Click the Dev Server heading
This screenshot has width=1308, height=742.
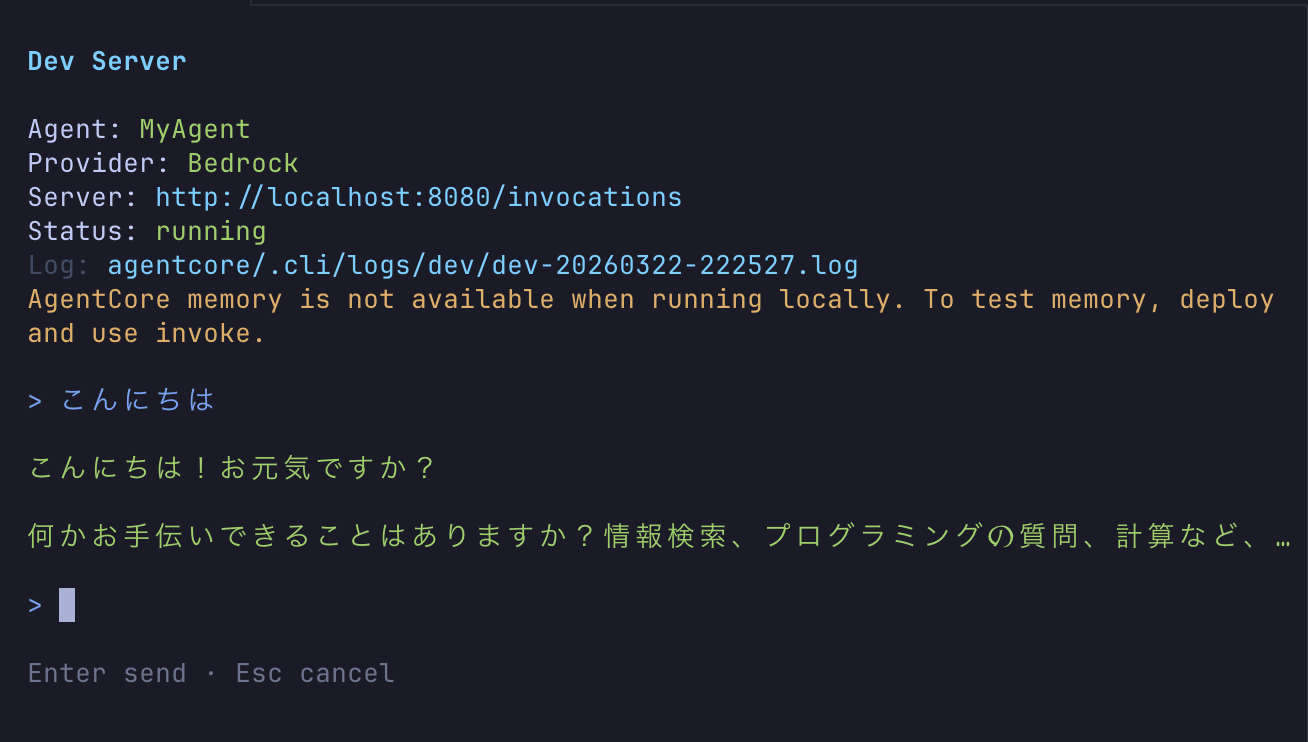click(107, 61)
